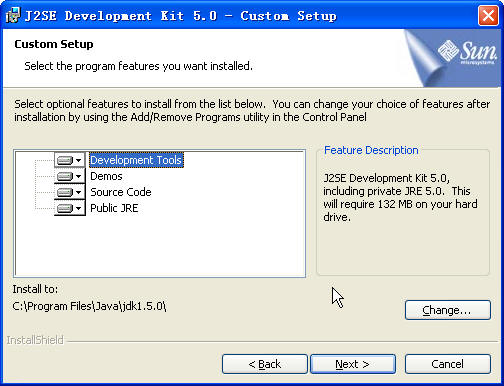Click the Feature Description heading
Viewport: 504px width, 386px height.
371,150
